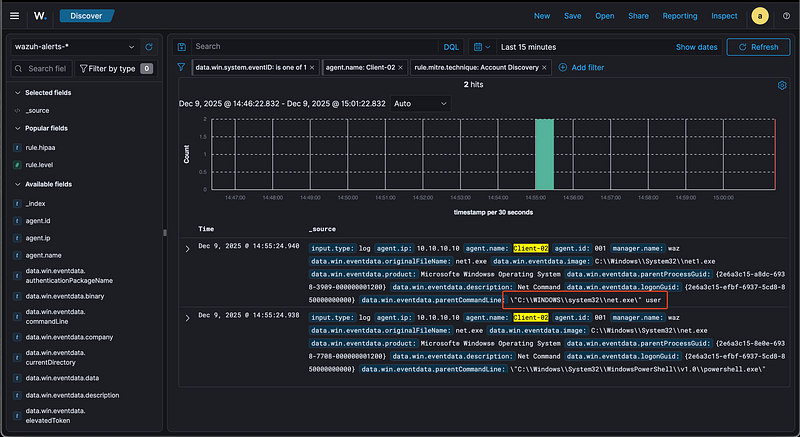Click agent.ip field type icon
Image resolution: width=800 pixels, height=437 pixels.
[17, 238]
